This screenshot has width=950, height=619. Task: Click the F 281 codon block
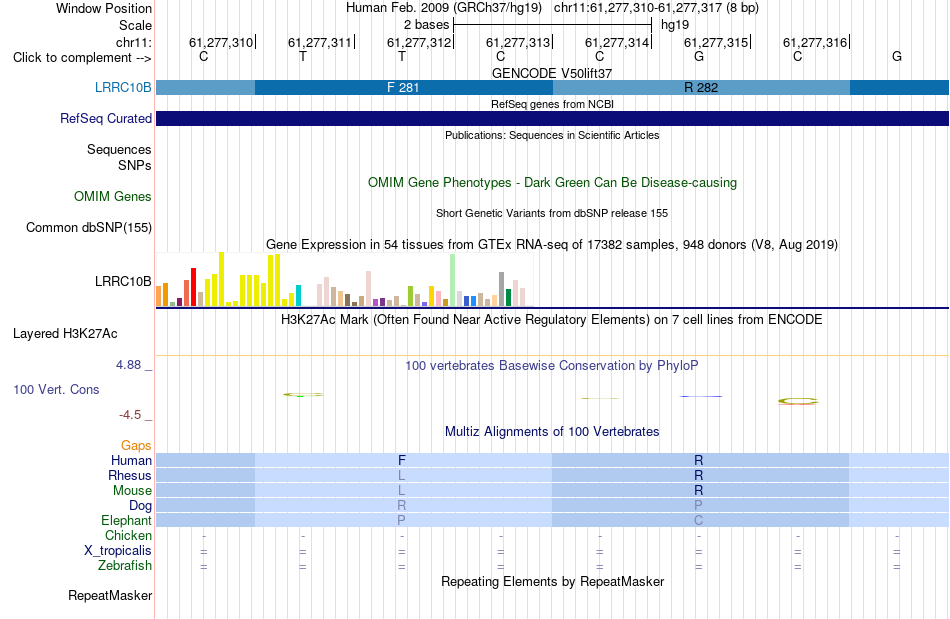[x=404, y=87]
